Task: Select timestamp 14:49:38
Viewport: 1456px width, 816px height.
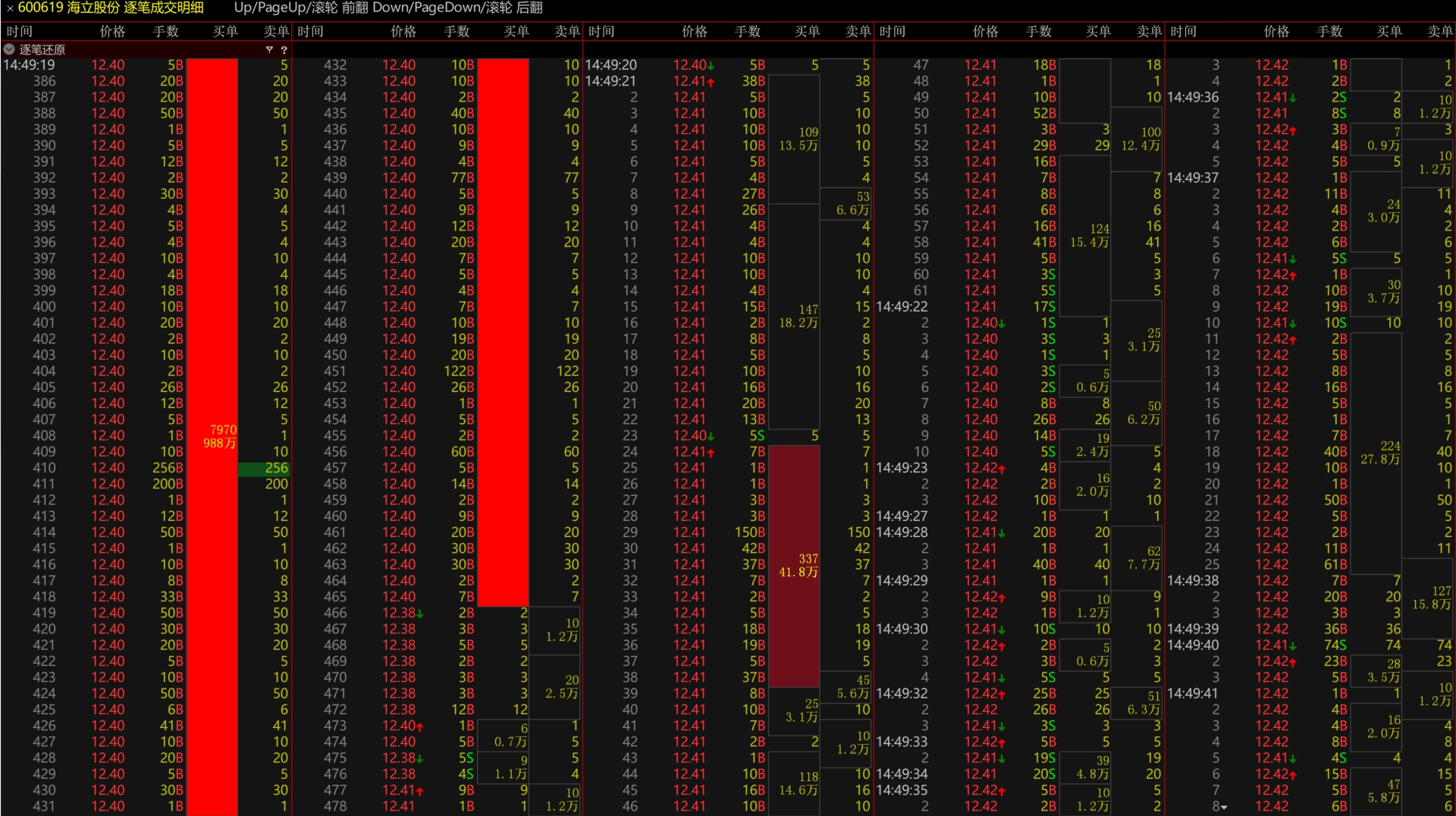Action: (1193, 581)
